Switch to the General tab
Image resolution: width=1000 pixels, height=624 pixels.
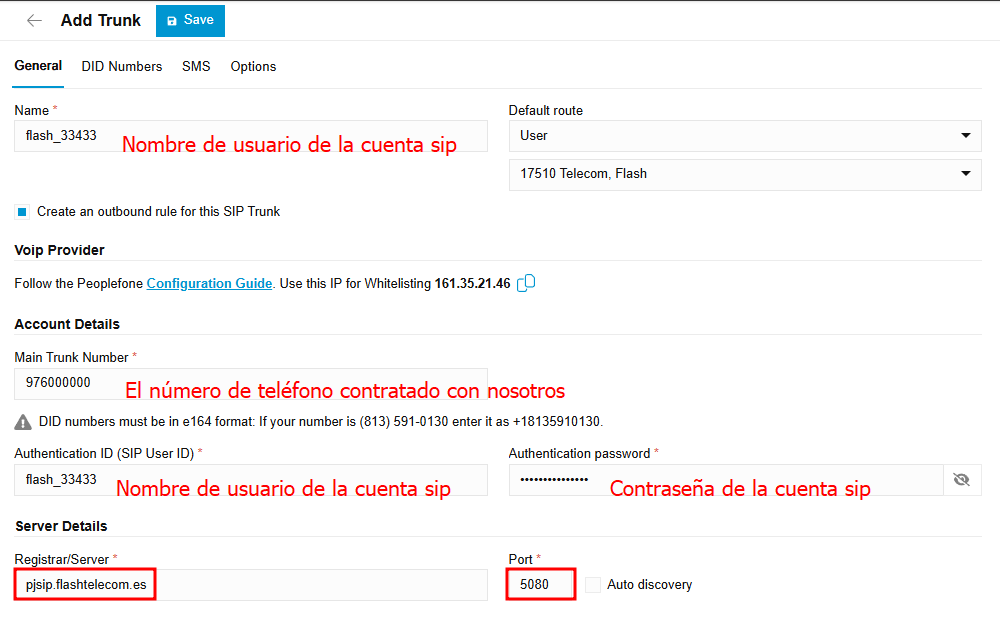38,66
